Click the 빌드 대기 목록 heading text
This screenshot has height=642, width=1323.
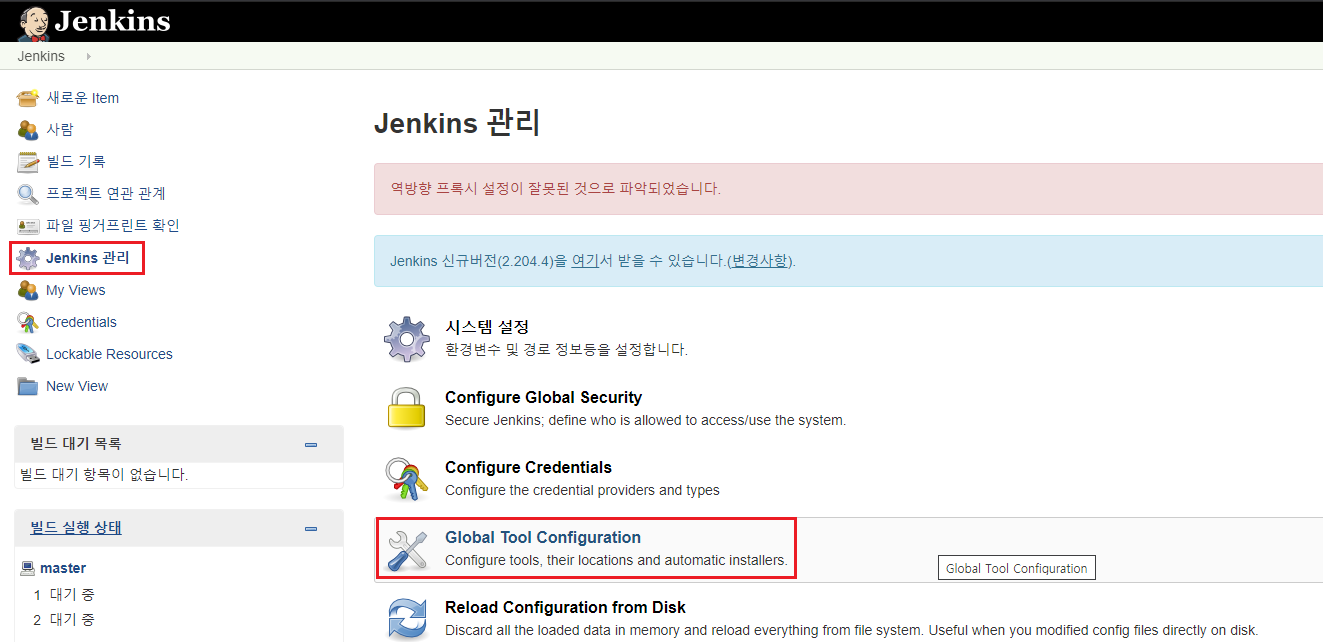pos(76,443)
